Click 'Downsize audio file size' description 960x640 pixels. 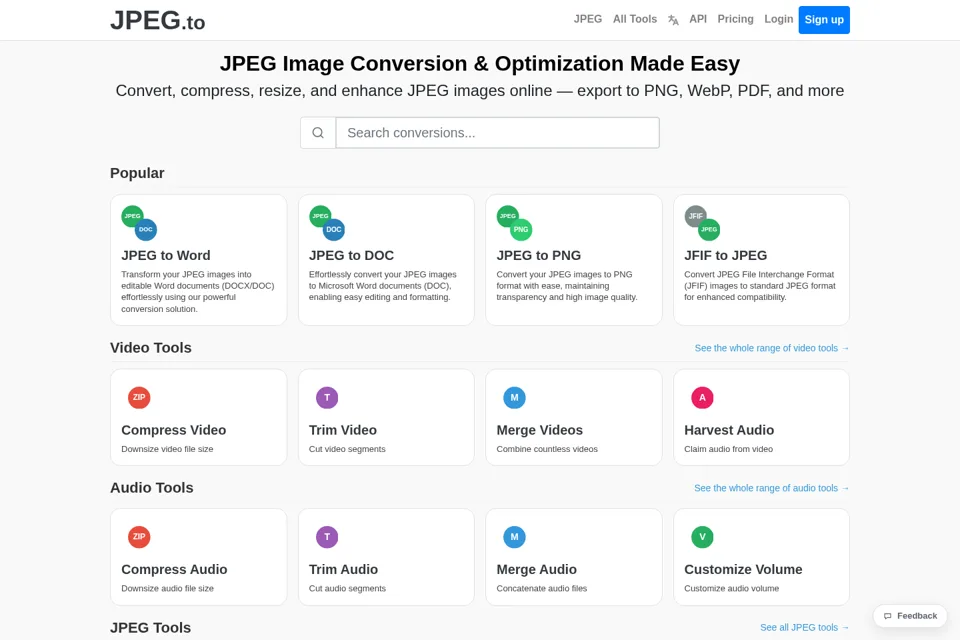click(x=168, y=589)
